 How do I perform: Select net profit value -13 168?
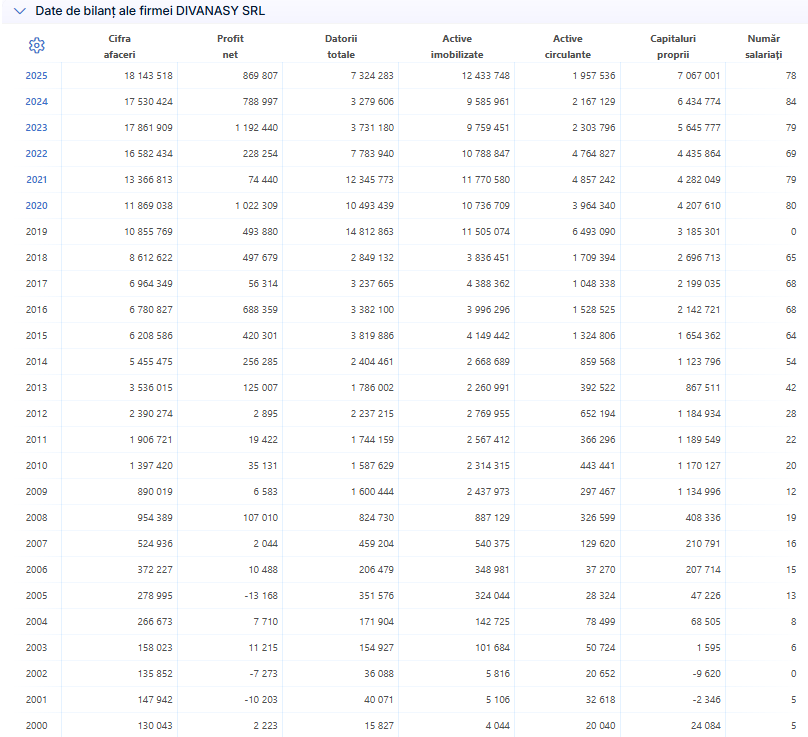261,596
